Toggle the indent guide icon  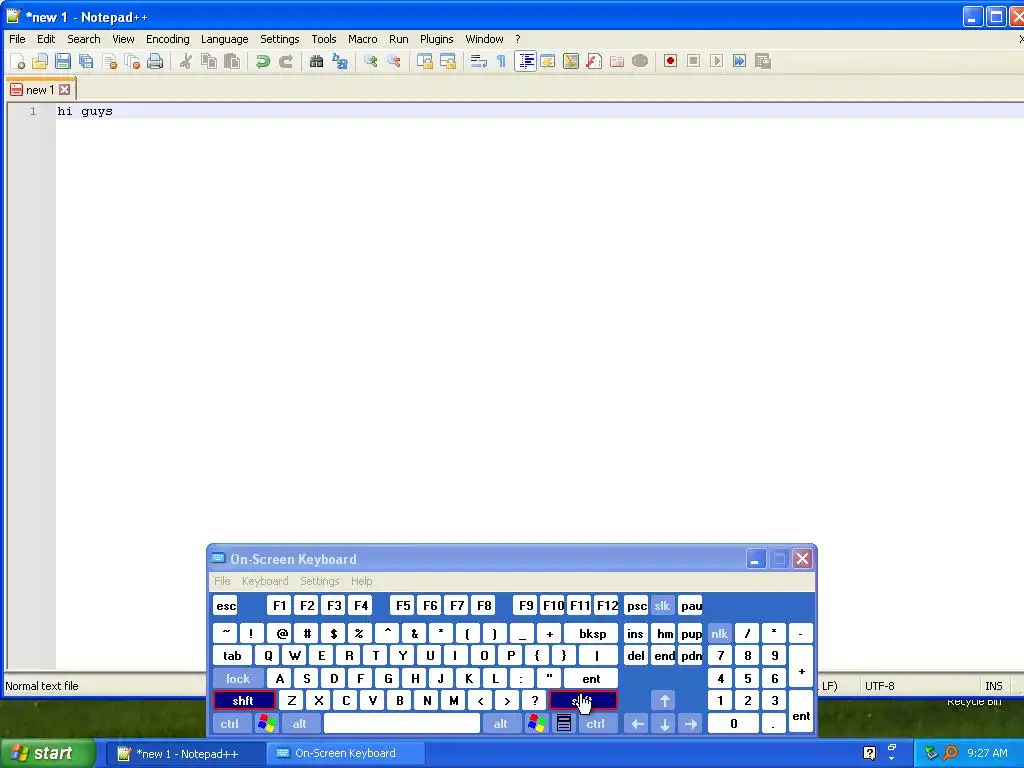[526, 61]
